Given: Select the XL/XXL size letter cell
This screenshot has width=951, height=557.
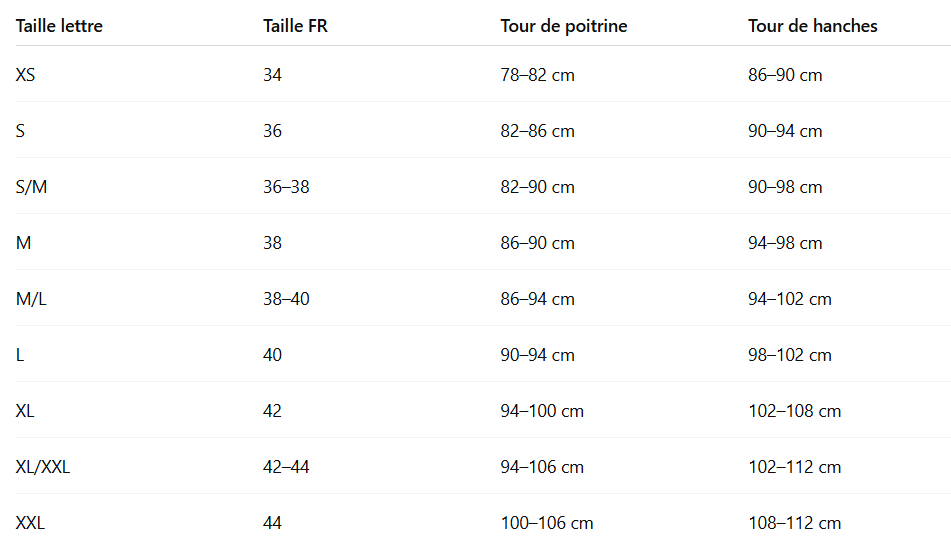Looking at the screenshot, I should pyautogui.click(x=43, y=467).
